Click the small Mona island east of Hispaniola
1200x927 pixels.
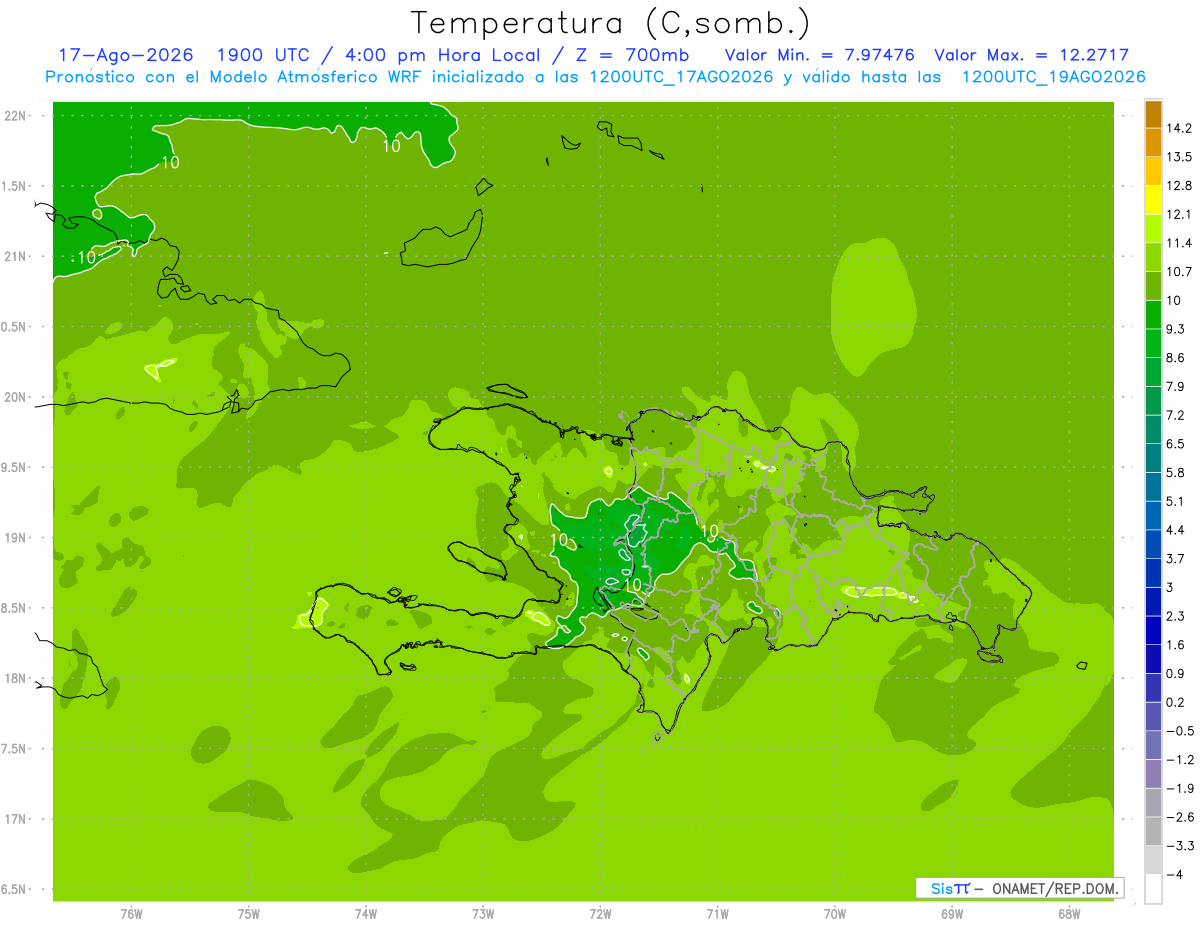tap(1081, 665)
